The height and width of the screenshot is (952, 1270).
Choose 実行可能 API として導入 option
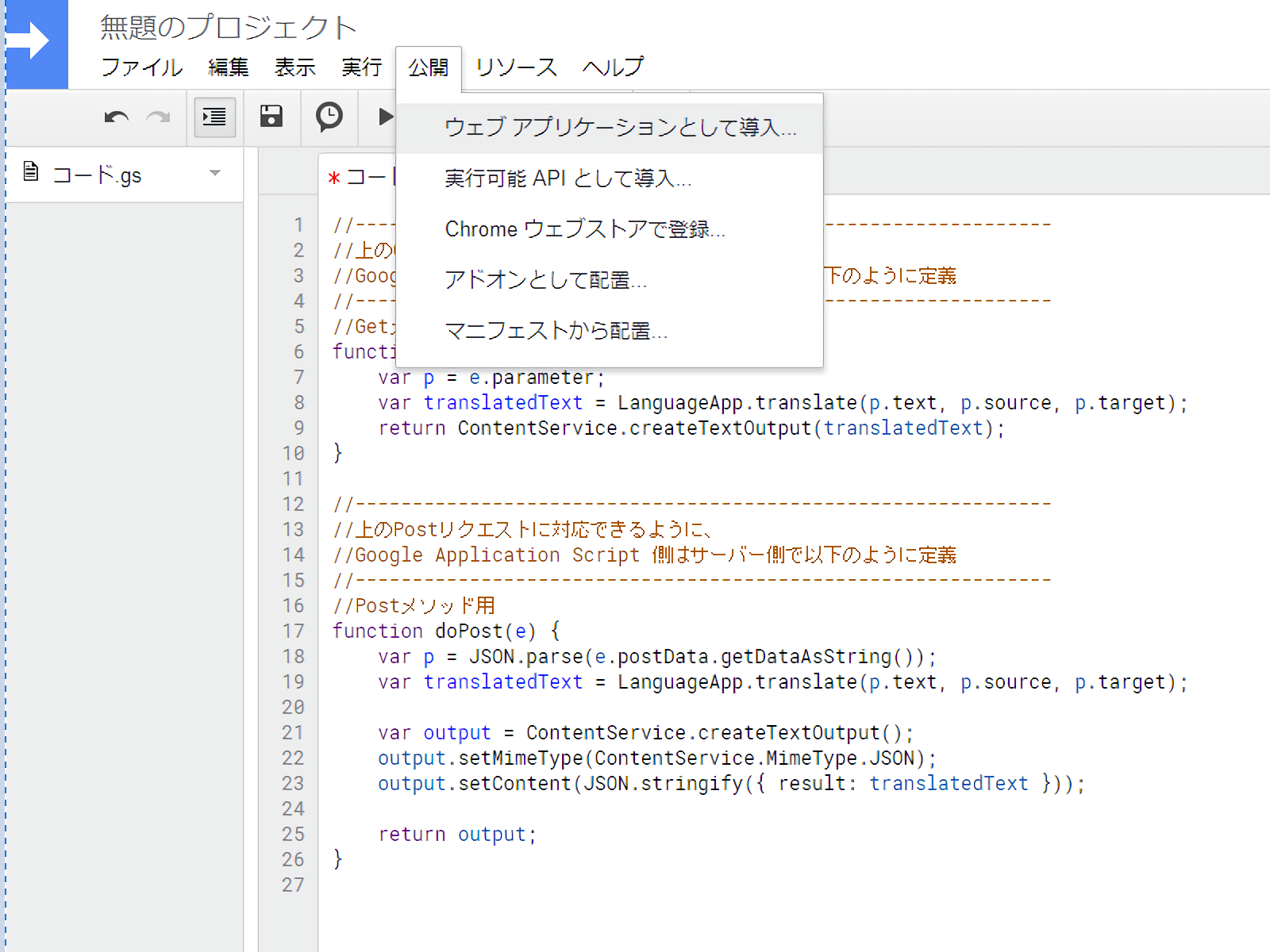tap(568, 178)
